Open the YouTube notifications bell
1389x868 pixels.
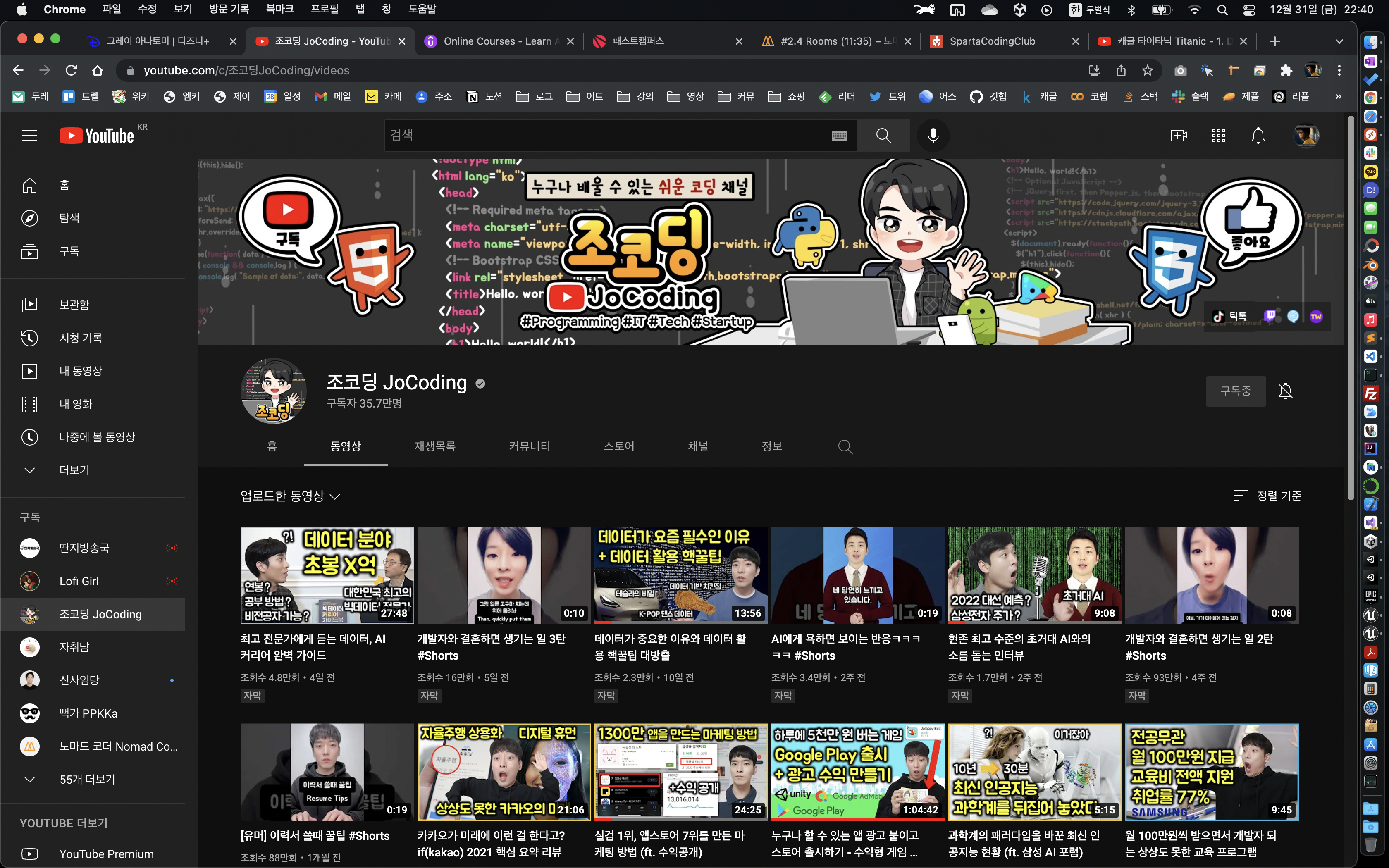[1258, 136]
